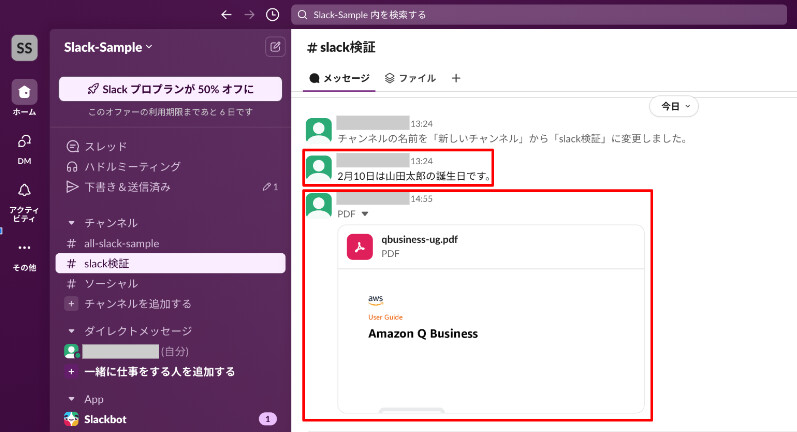Collapse the ダイレクトメッセージ section arrow

coord(72,331)
